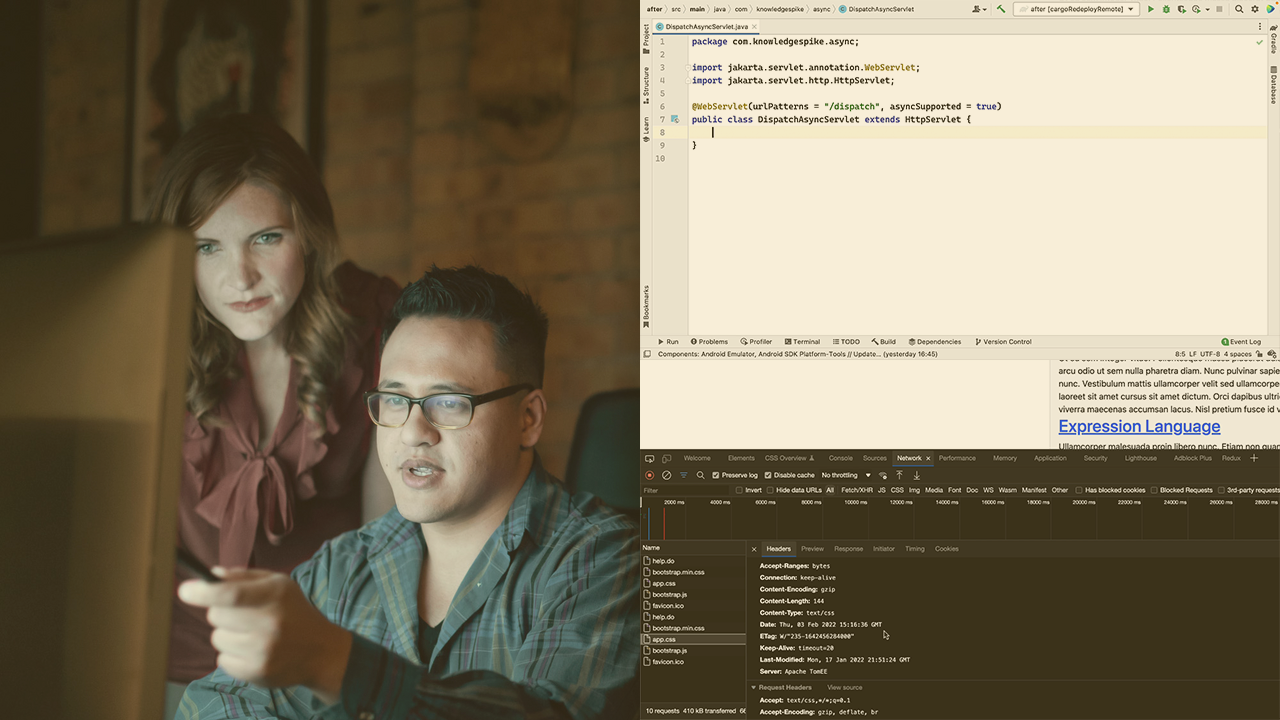This screenshot has width=1280, height=720.
Task: Clear the network log
Action: [667, 475]
